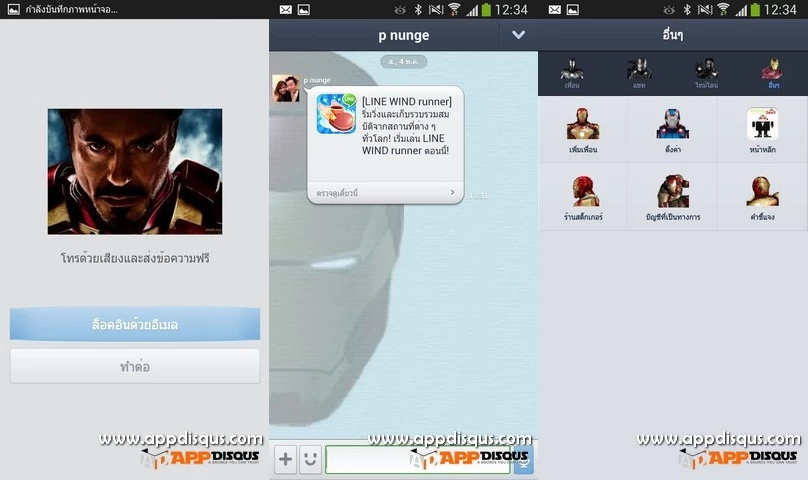Tap the picture notification icon above chat screen
The image size is (808, 480).
click(x=304, y=9)
